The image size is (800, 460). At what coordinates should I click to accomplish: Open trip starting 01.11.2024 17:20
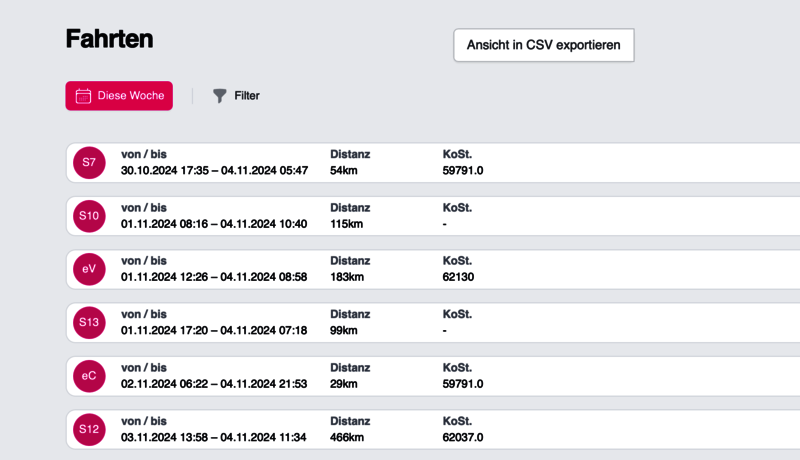pyautogui.click(x=214, y=330)
